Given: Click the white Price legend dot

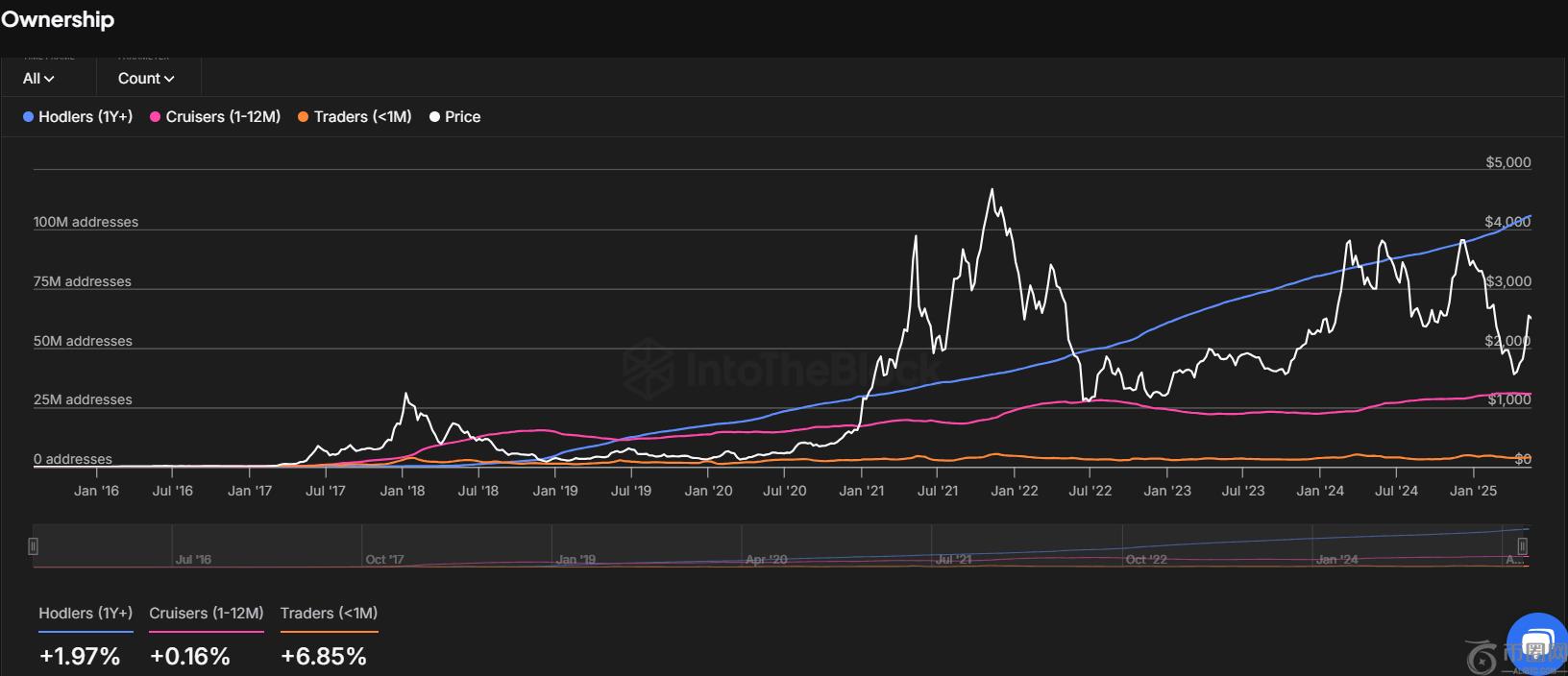Looking at the screenshot, I should (x=434, y=117).
